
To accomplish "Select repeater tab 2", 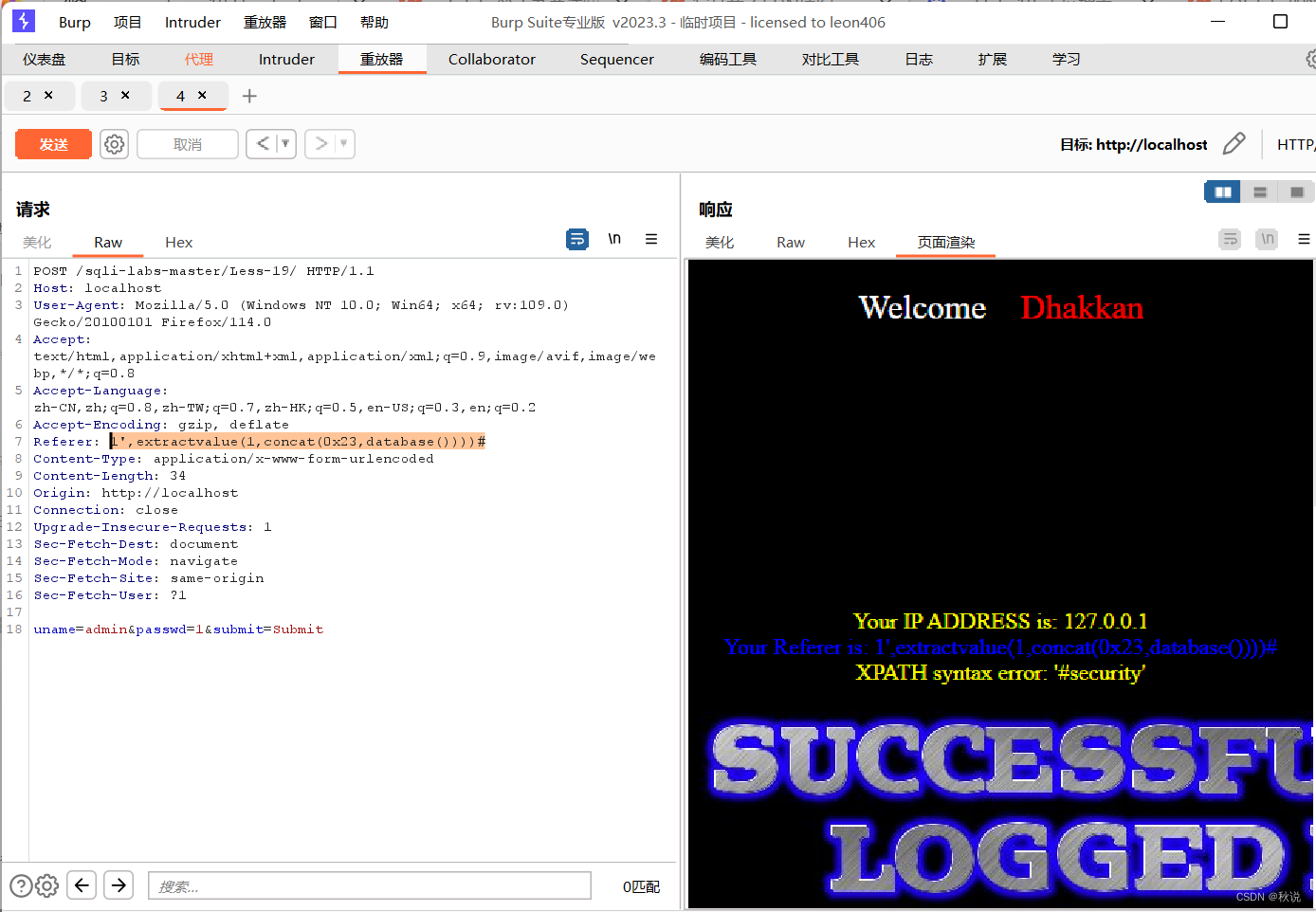I will coord(27,96).
